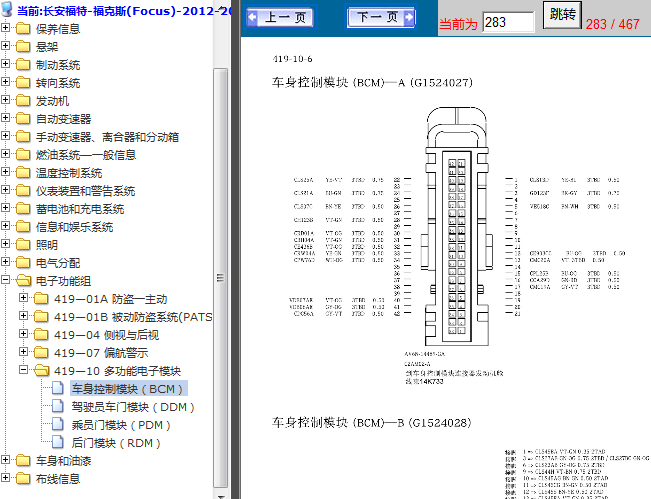
Task: Click the folder icon beside 燃油系统一般信息
Action: (x=23, y=154)
